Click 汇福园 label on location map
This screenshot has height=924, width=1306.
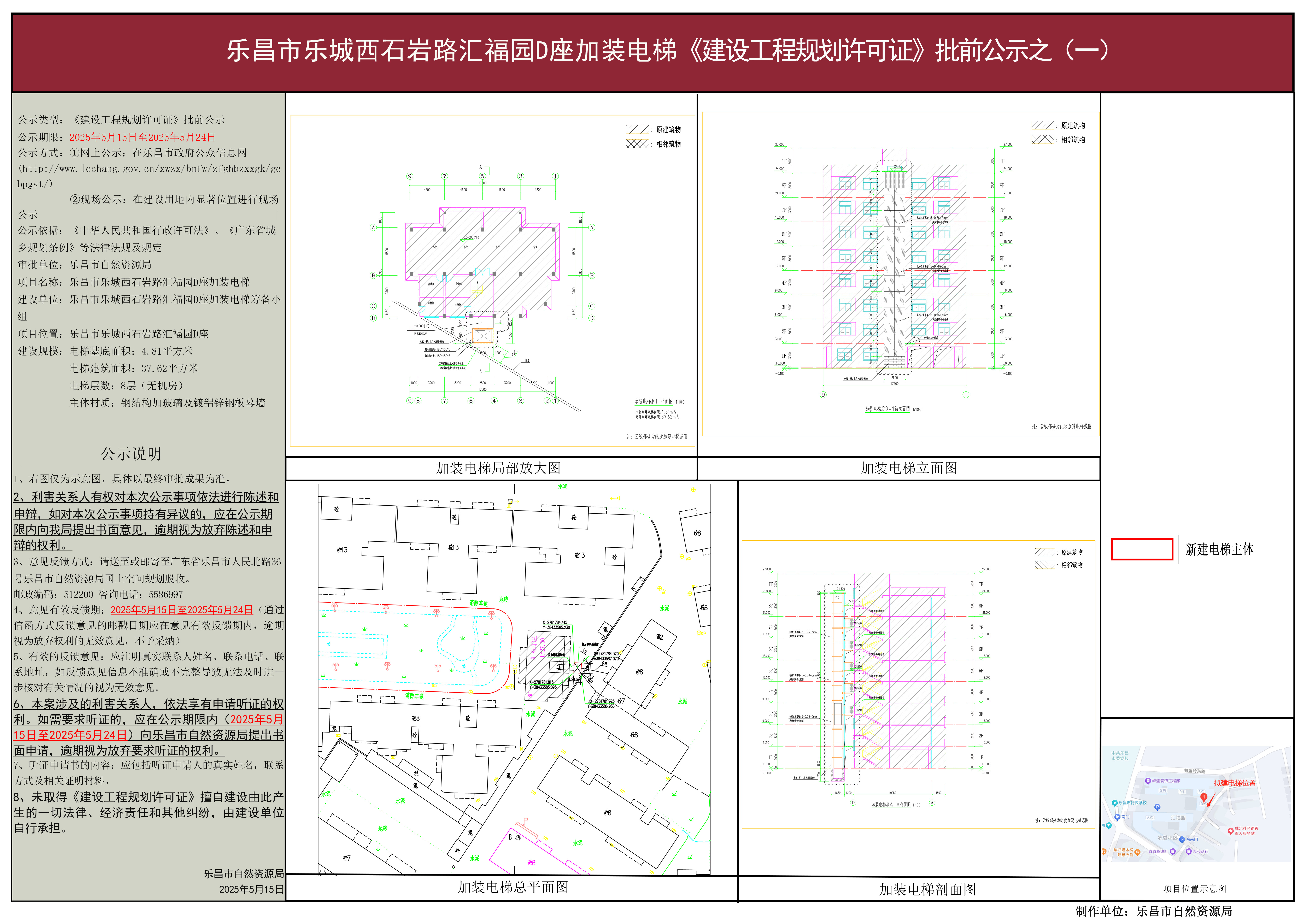[1178, 818]
